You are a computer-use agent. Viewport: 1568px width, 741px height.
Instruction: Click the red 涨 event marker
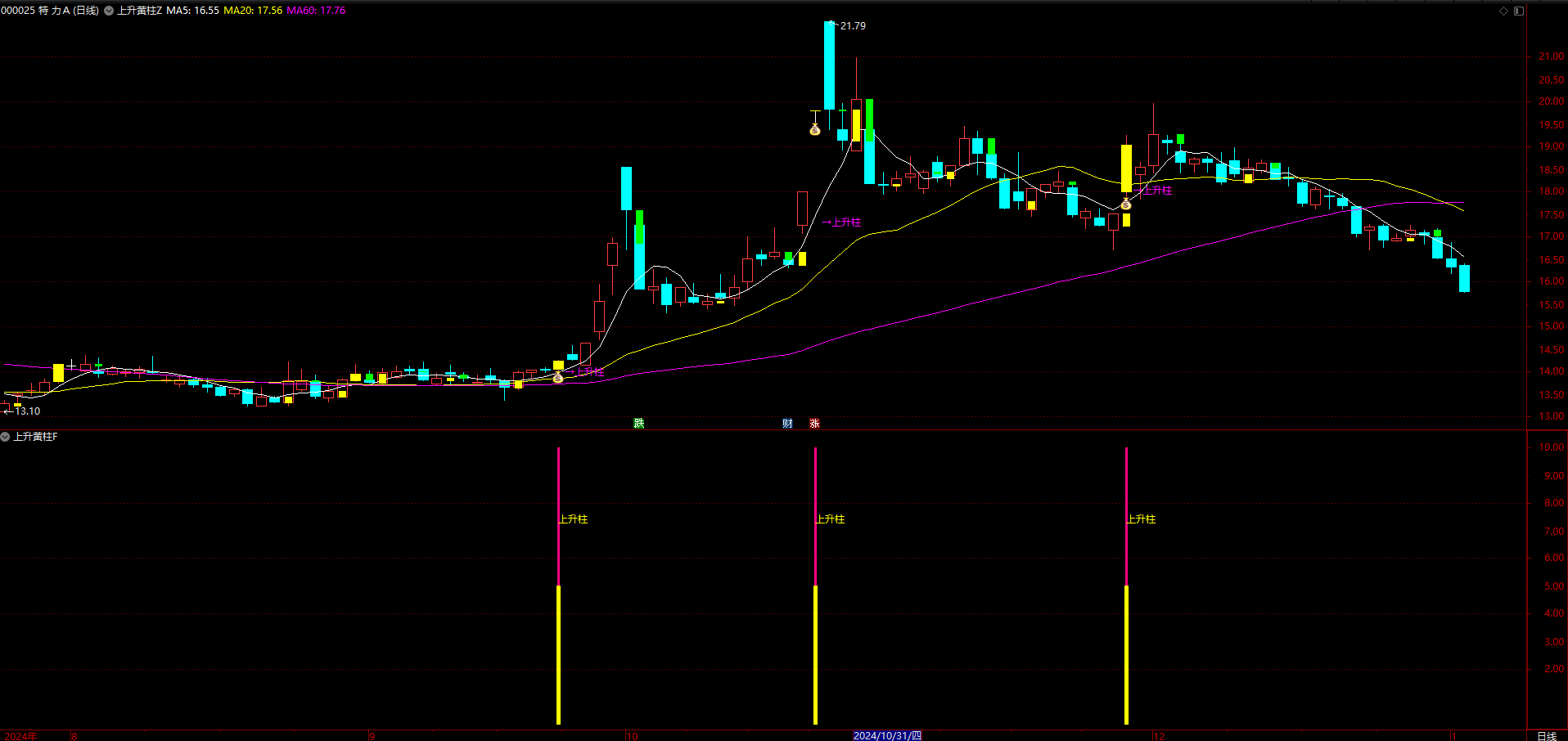(814, 423)
